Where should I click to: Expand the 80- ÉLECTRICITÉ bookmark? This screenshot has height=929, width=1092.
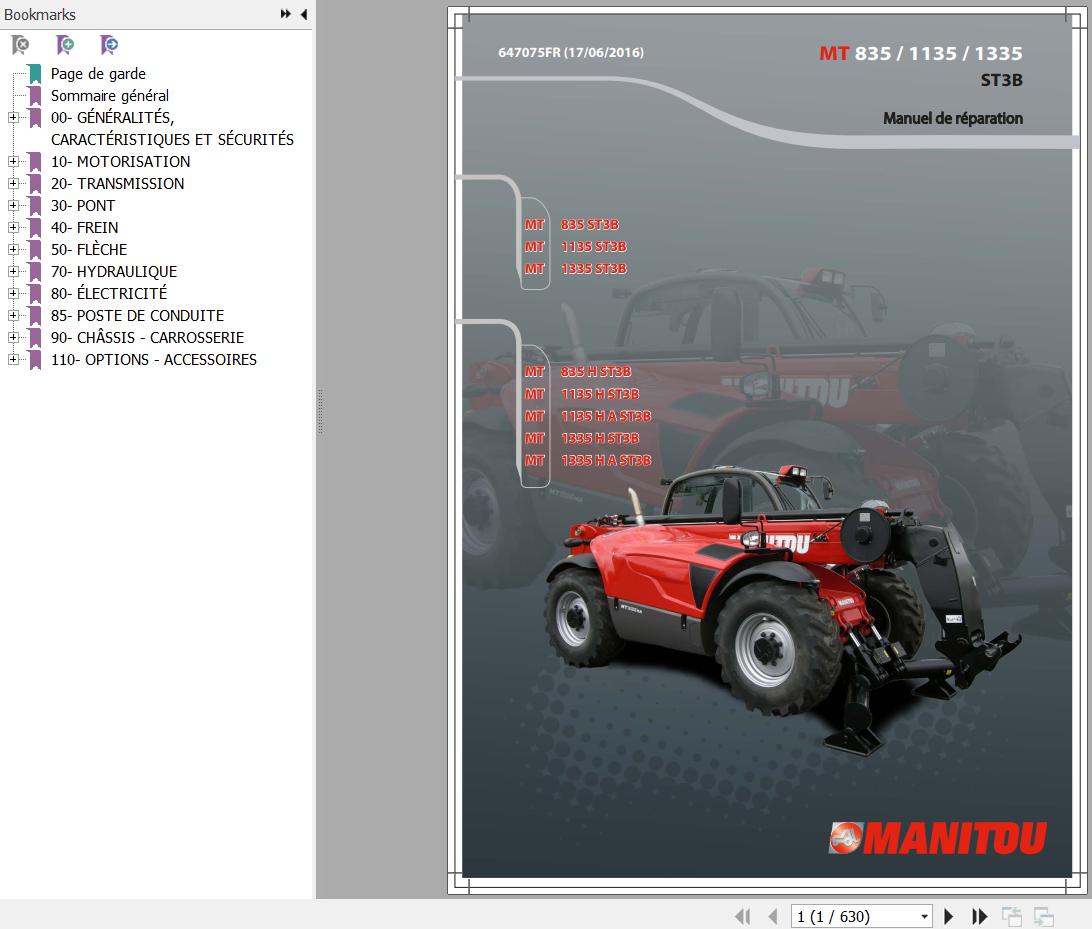pyautogui.click(x=13, y=293)
